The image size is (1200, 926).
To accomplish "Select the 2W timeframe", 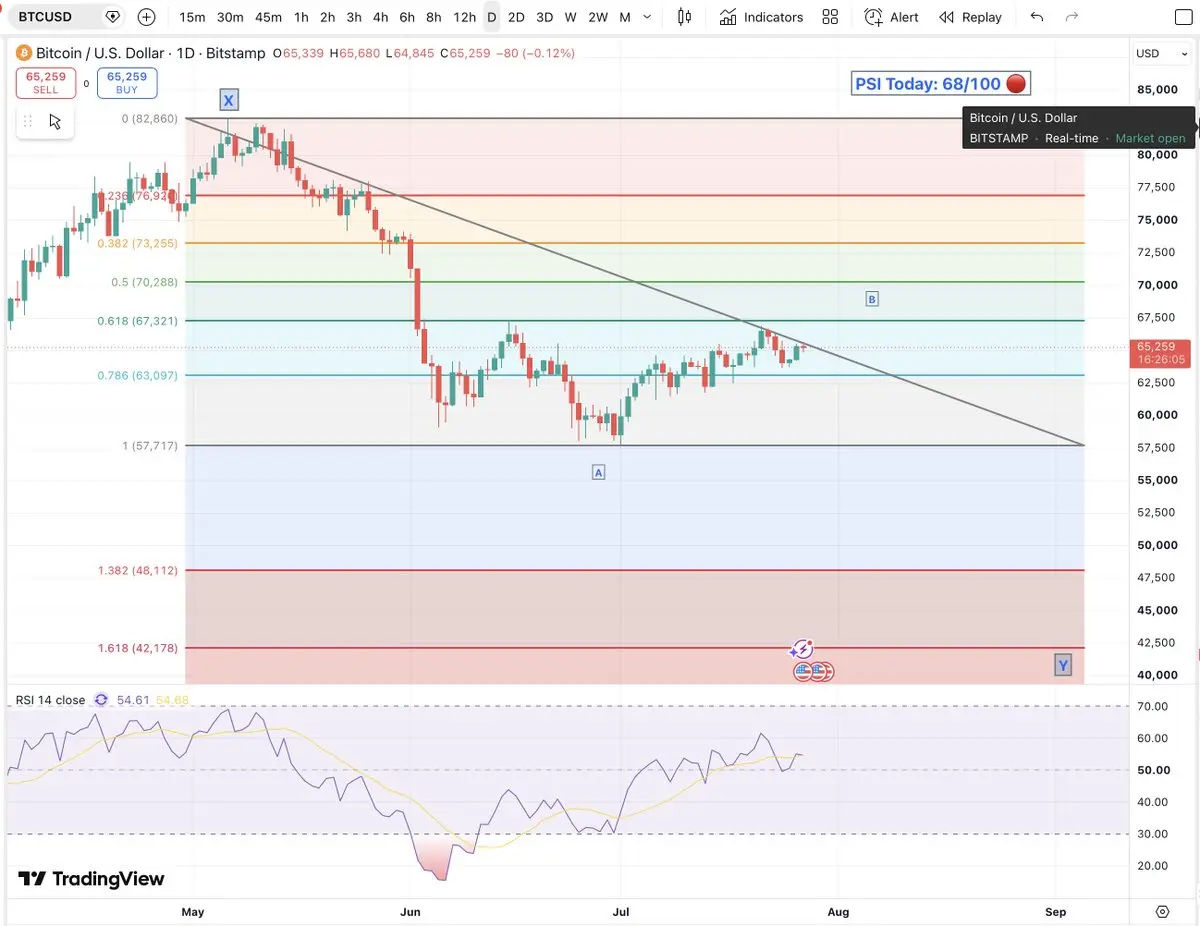I will tap(598, 17).
